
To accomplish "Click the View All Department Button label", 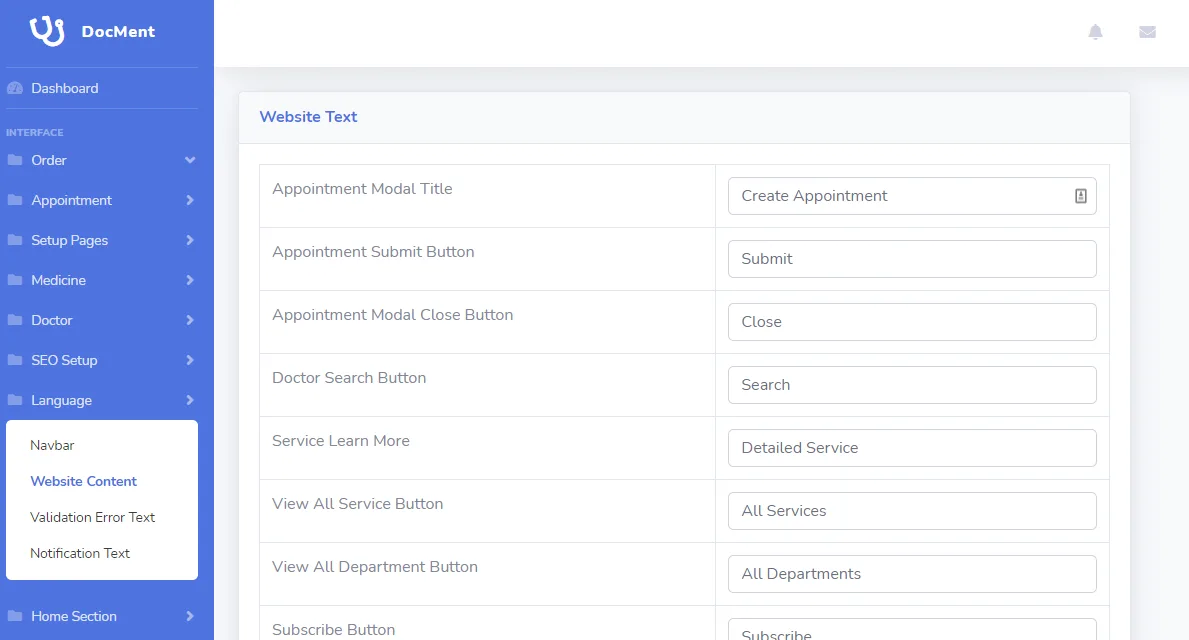I will tap(375, 566).
